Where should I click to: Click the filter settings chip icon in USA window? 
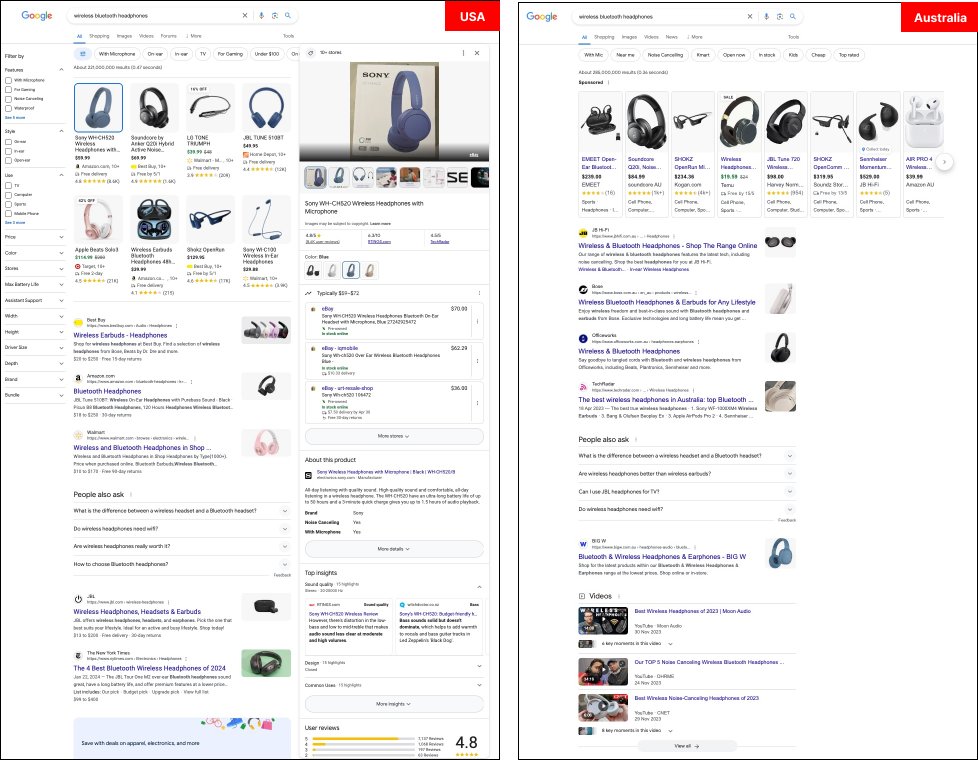click(x=82, y=54)
